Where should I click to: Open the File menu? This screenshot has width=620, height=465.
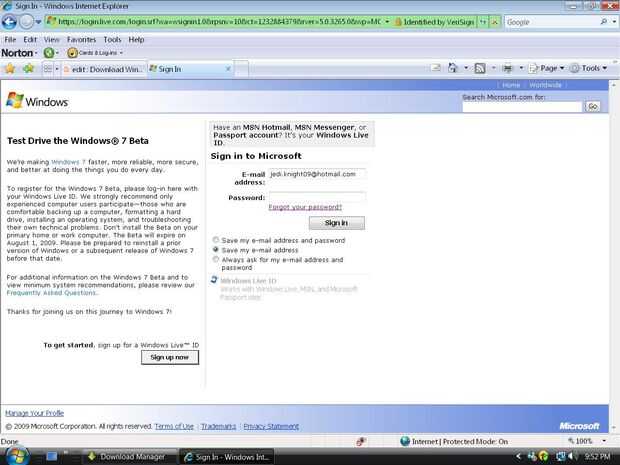coord(10,40)
